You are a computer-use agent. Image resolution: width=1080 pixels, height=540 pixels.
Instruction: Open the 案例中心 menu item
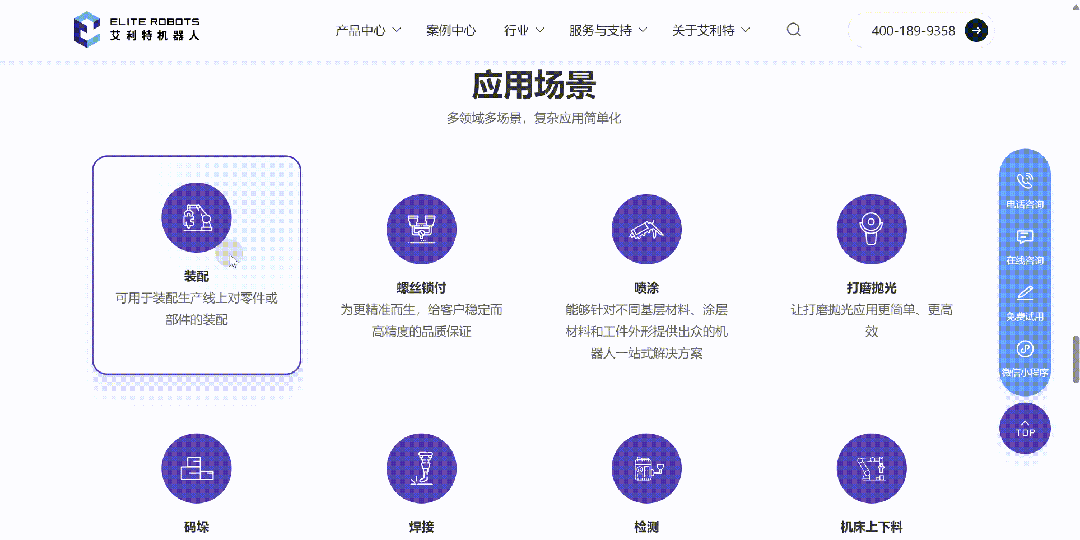coord(451,30)
